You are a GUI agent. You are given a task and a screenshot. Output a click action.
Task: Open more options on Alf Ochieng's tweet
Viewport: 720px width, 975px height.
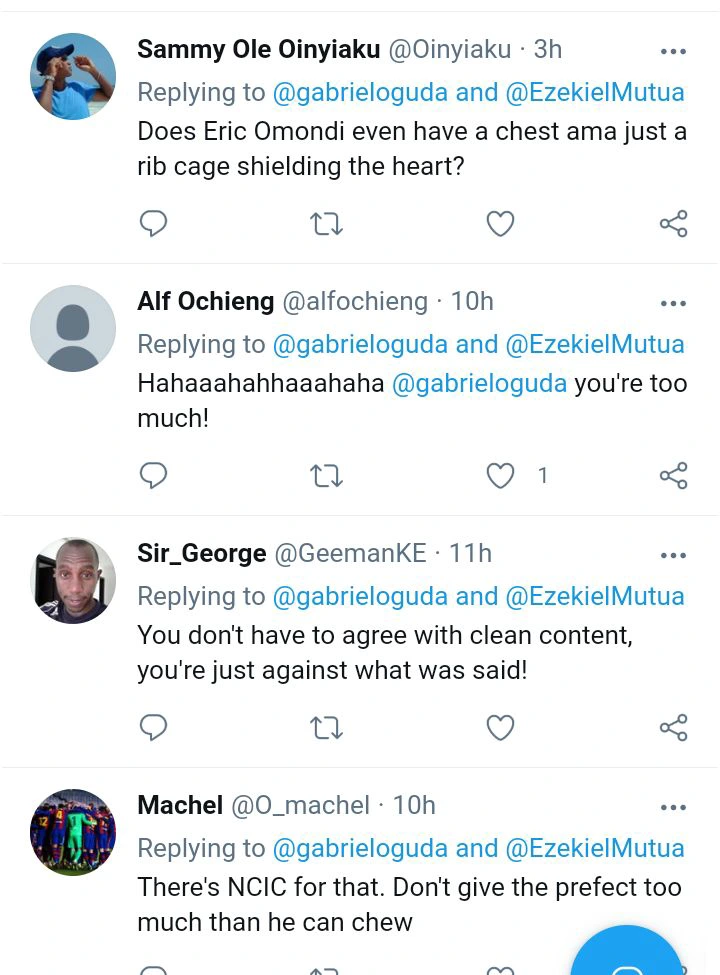(x=673, y=303)
